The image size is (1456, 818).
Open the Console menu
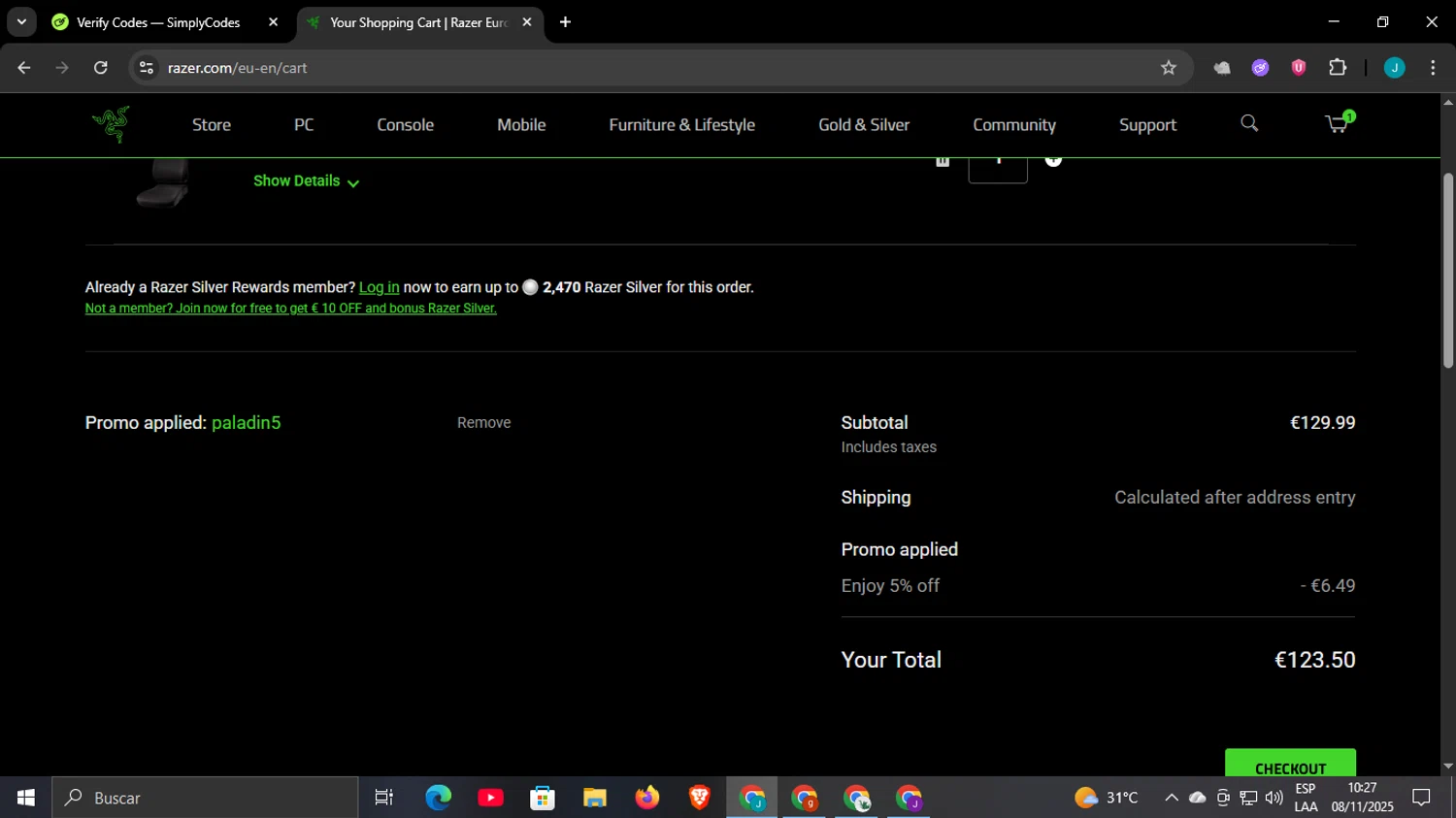[406, 125]
